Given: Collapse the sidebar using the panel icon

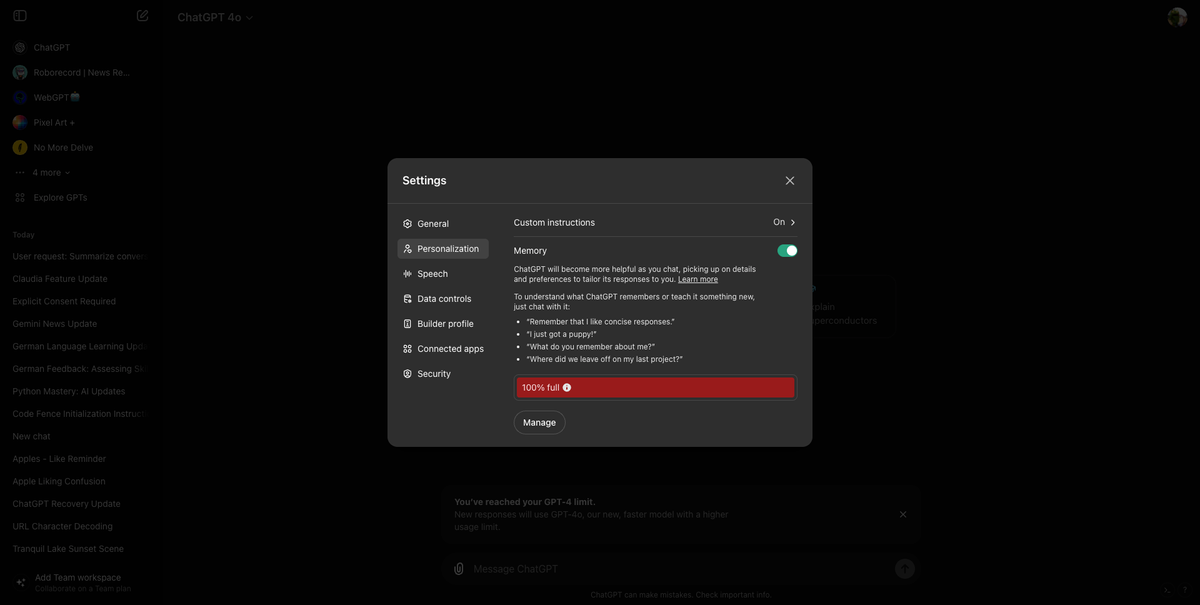Looking at the screenshot, I should point(18,15).
